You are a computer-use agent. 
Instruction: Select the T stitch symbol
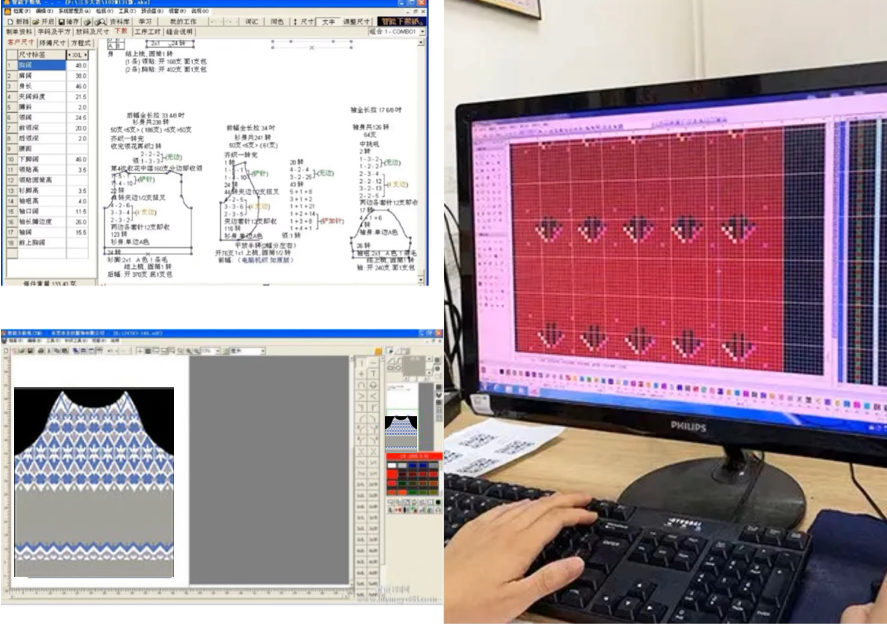coord(373,374)
